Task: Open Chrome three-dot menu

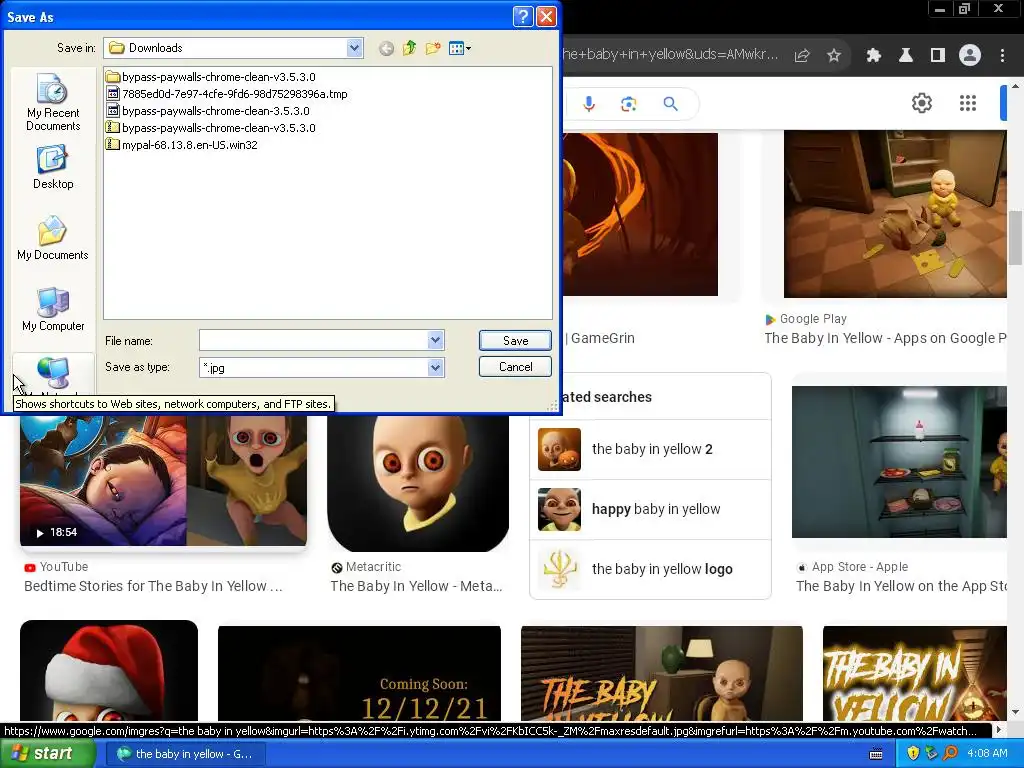Action: 1002,56
